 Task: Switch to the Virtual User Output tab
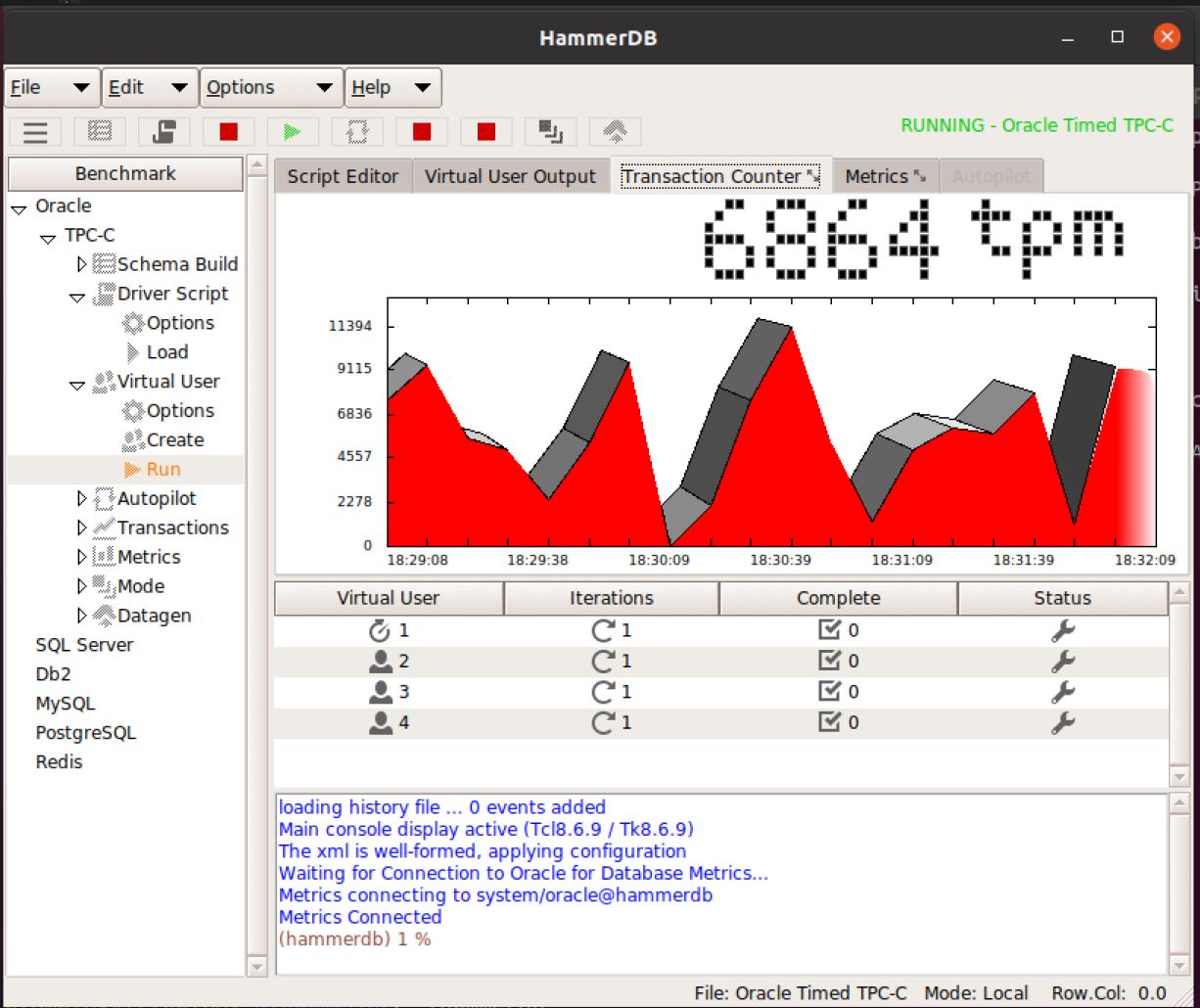[510, 177]
